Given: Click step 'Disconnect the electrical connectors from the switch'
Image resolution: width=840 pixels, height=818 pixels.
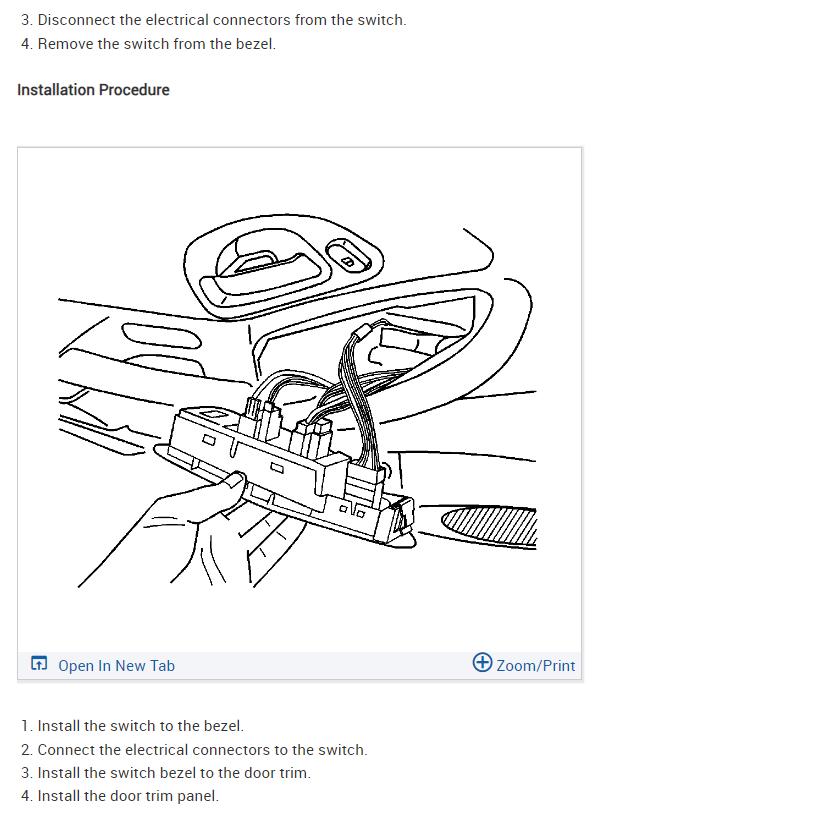Looking at the screenshot, I should point(214,20).
